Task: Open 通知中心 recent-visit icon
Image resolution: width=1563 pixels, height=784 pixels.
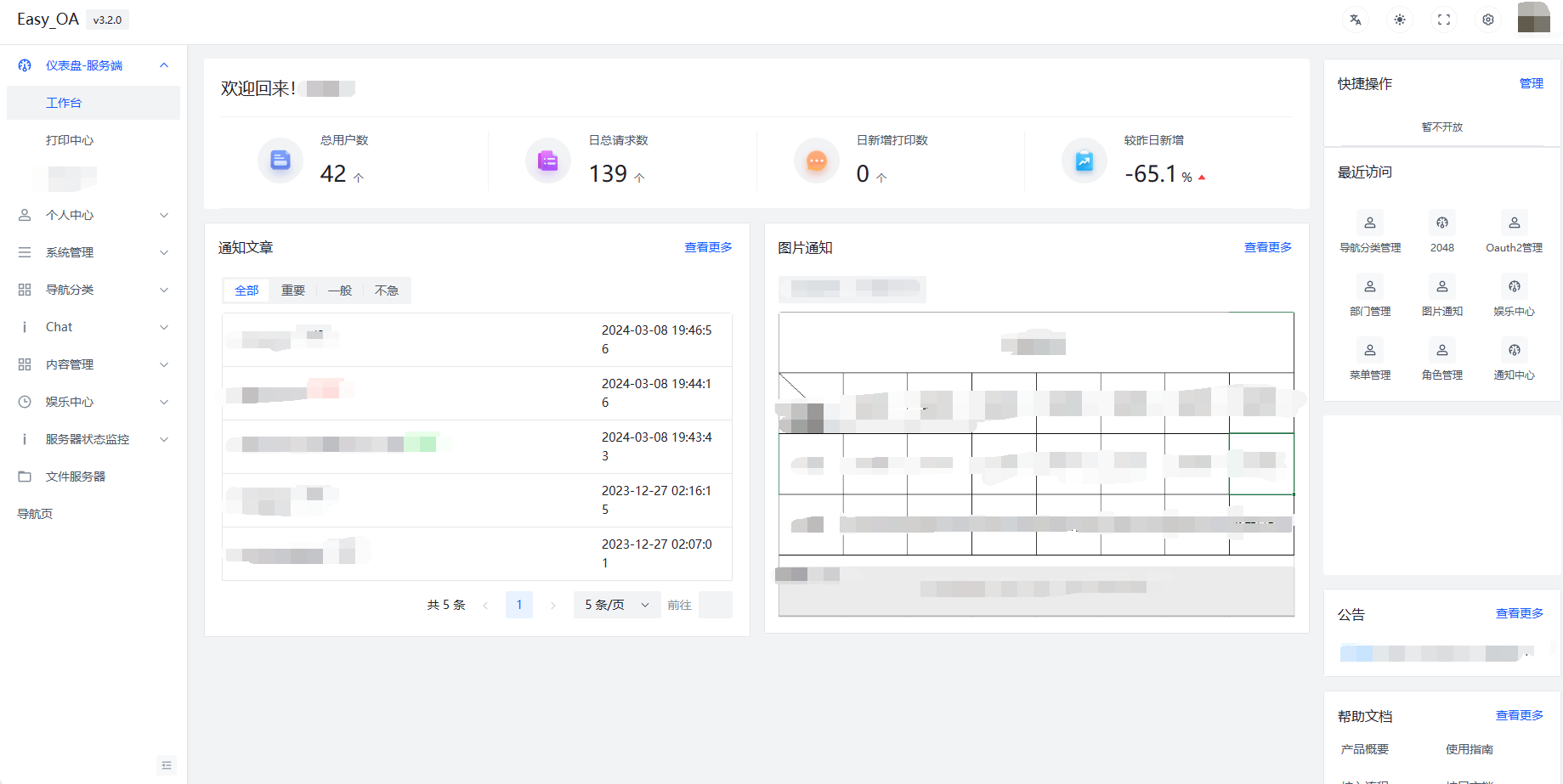Action: point(1515,350)
